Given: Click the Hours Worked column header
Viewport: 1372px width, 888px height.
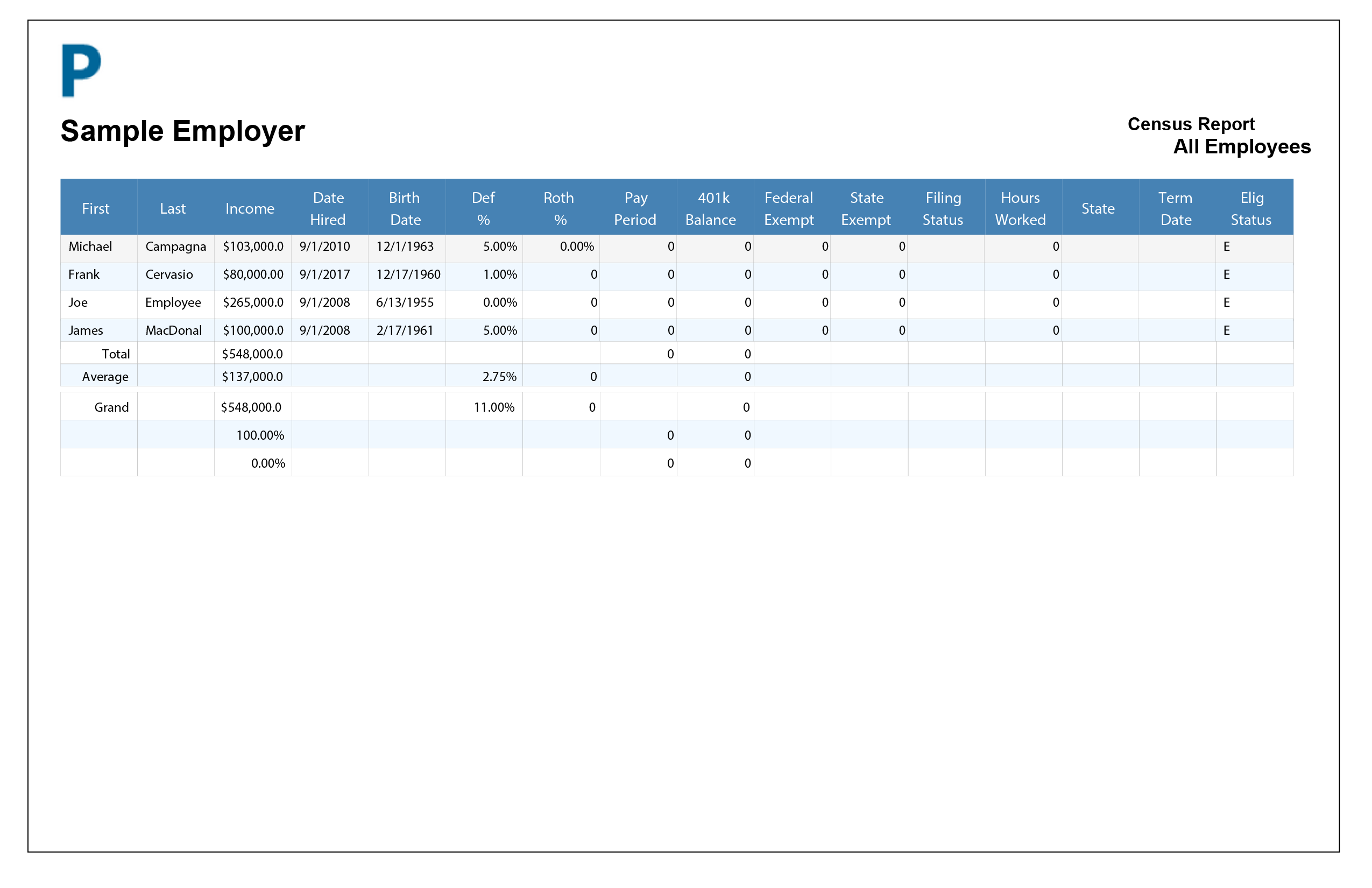Looking at the screenshot, I should tap(1020, 208).
